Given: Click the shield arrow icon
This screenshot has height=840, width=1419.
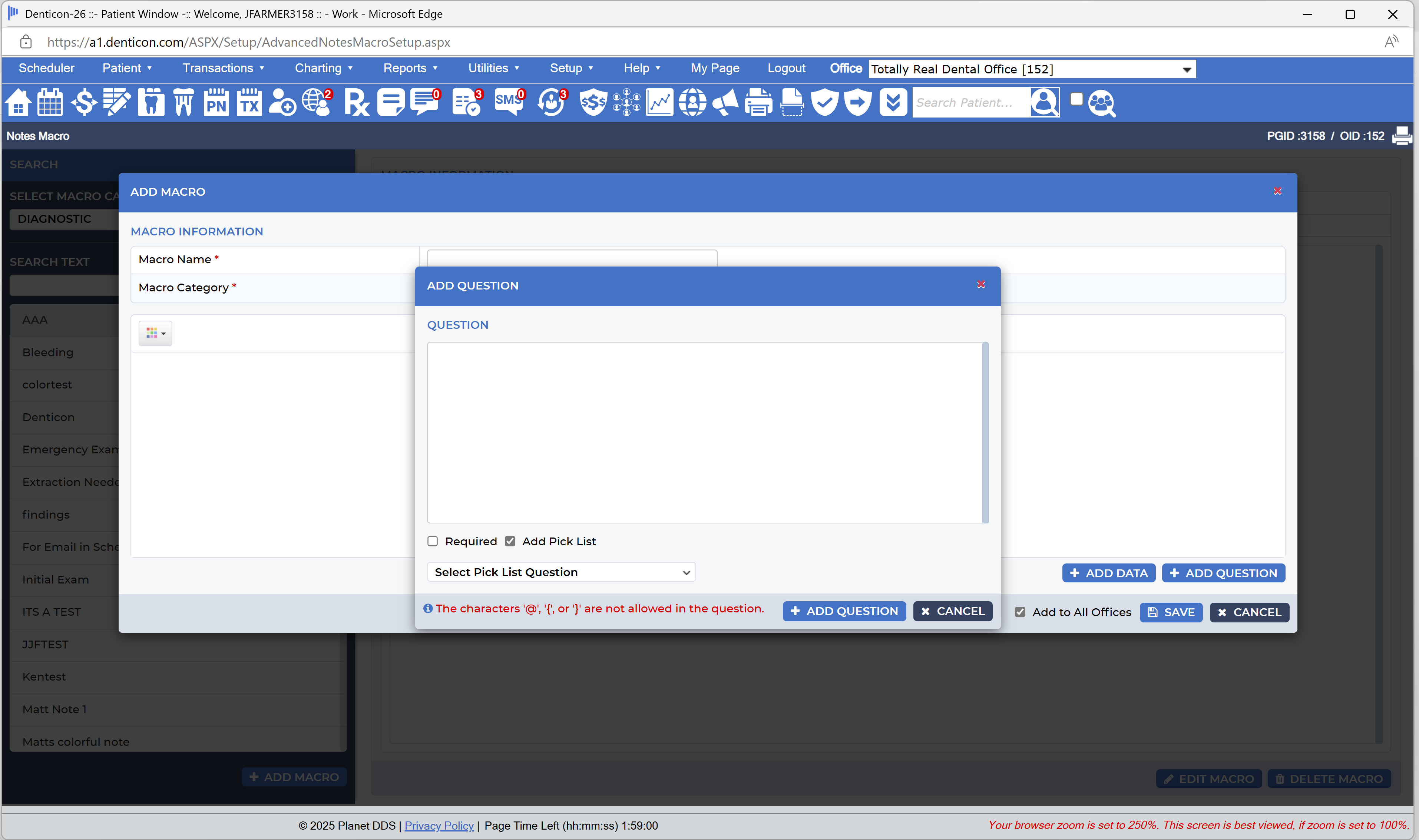Looking at the screenshot, I should pos(858,102).
